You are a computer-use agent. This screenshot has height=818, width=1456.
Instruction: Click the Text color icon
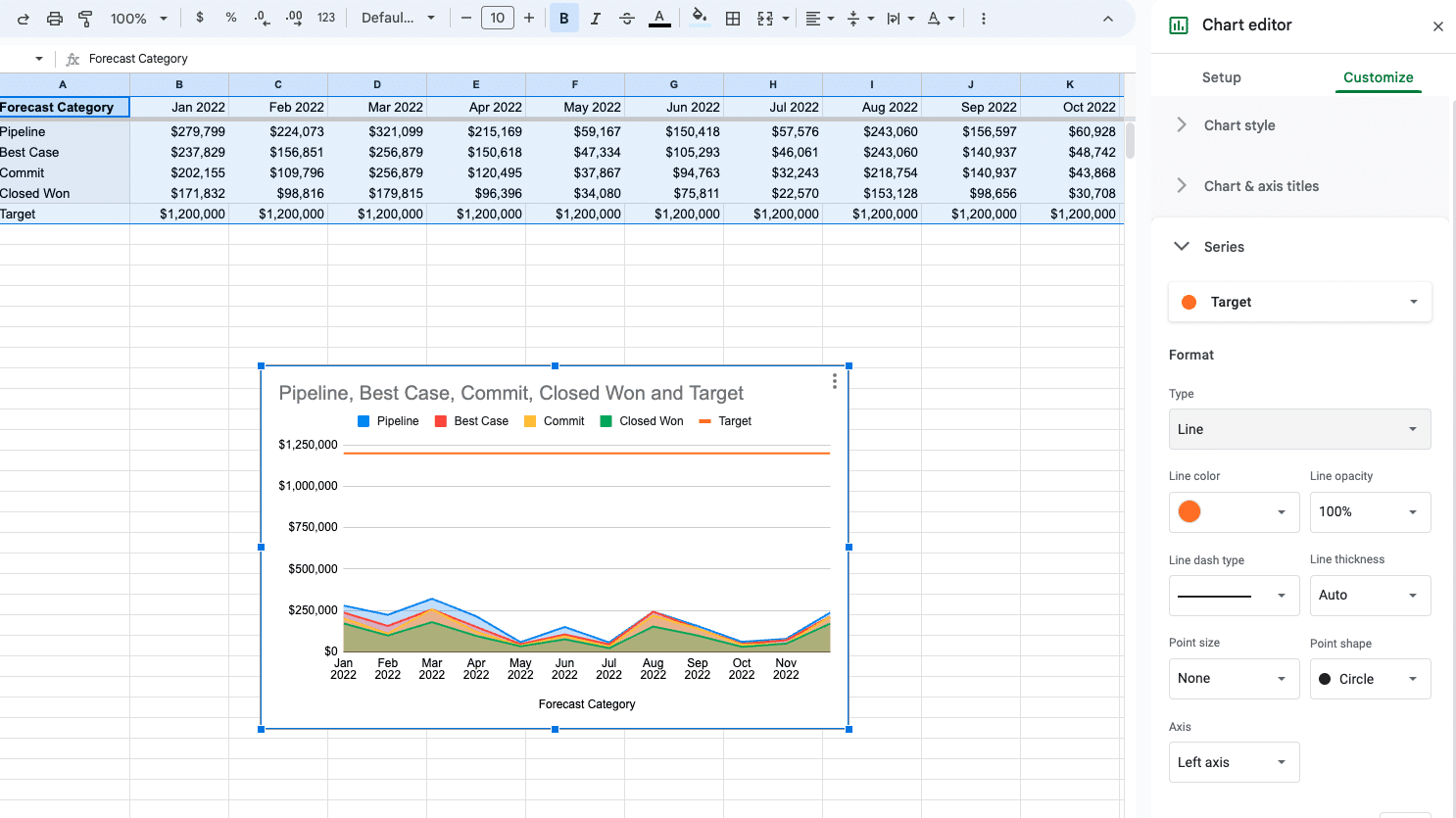(x=659, y=18)
